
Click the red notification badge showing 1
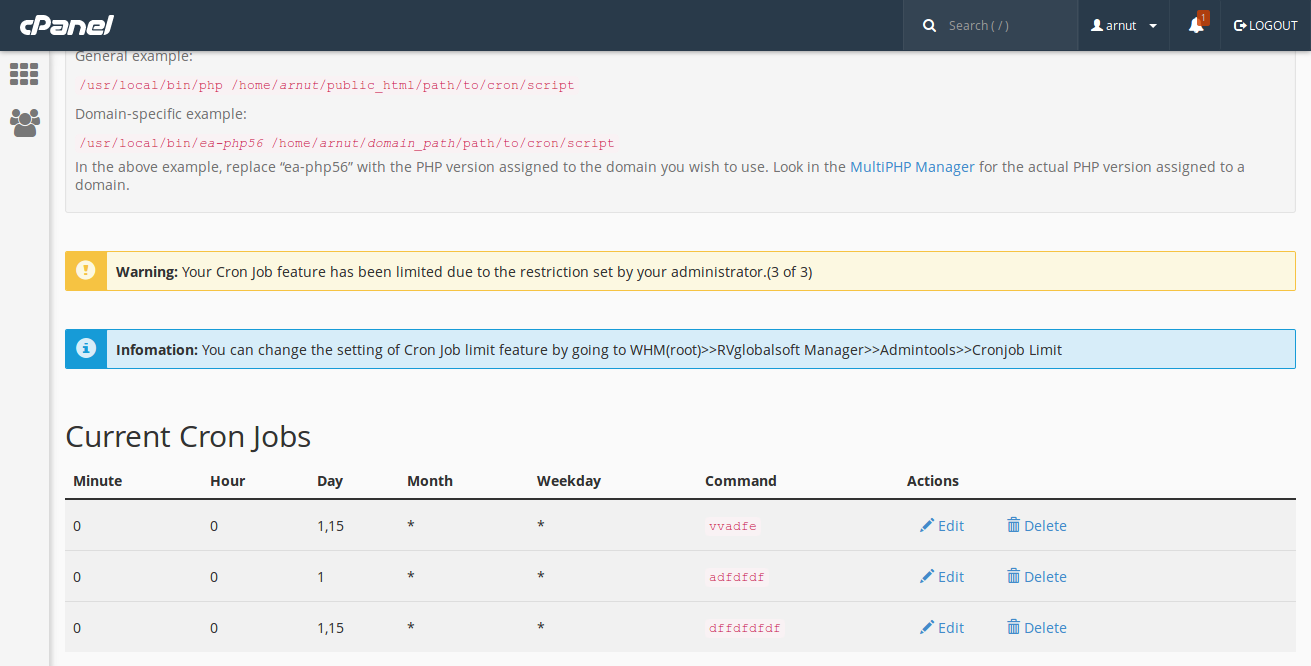click(x=1203, y=16)
